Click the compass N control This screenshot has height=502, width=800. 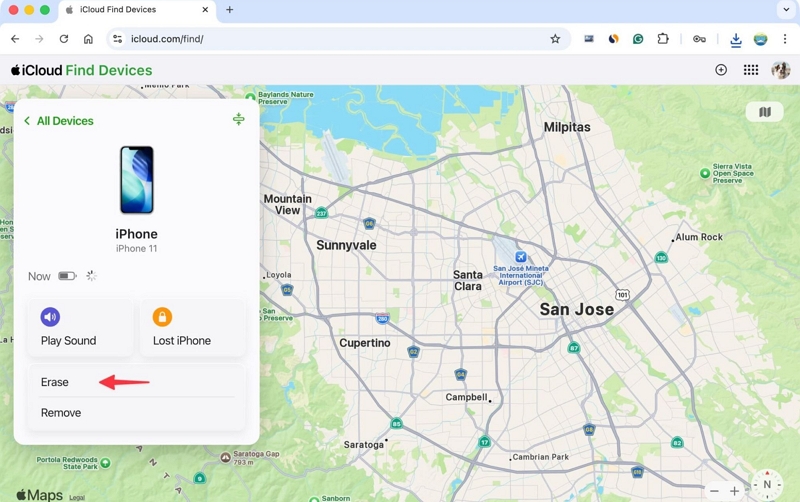coord(767,485)
